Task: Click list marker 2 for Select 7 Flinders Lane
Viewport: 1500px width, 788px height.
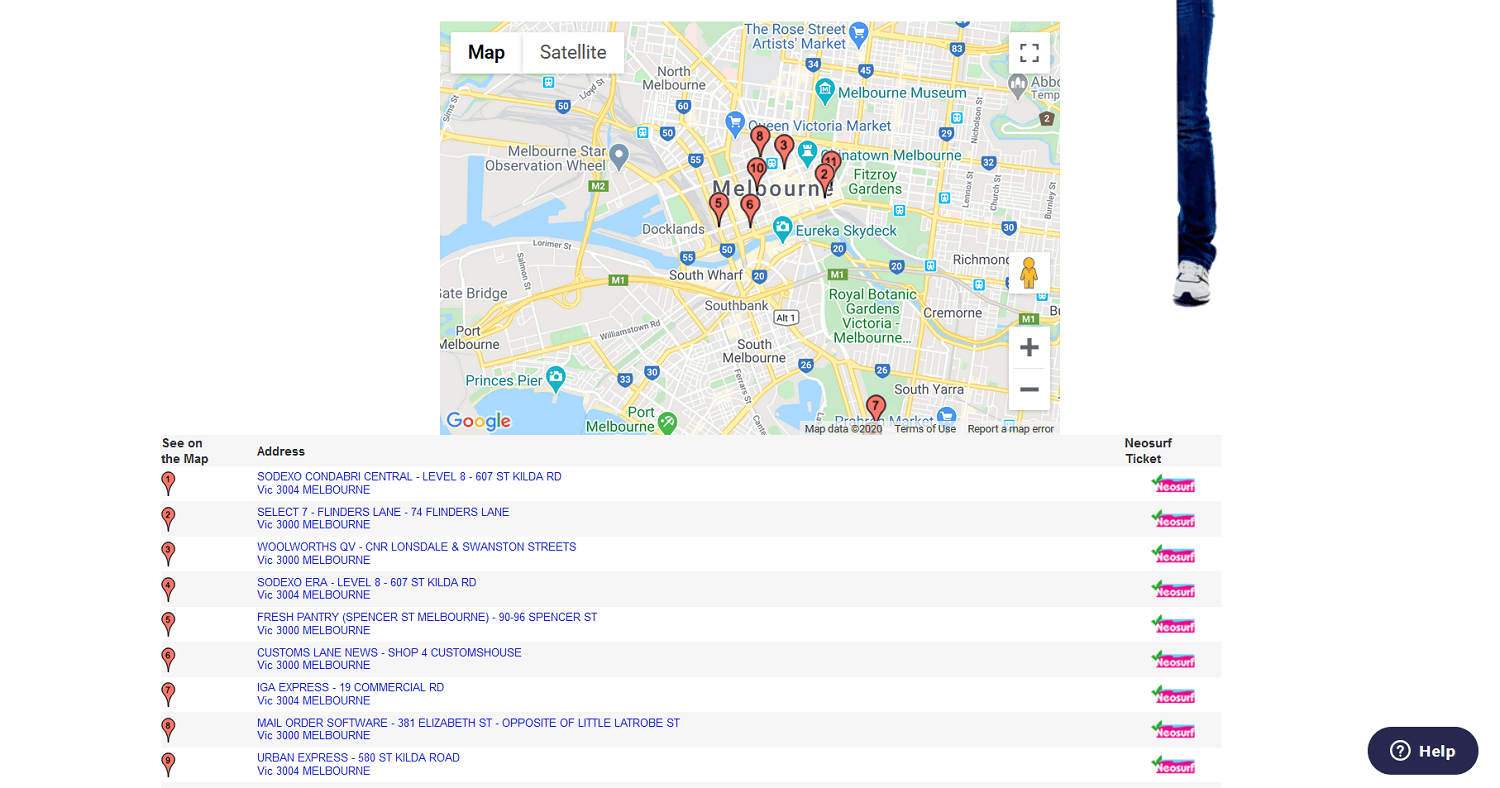Action: [168, 519]
